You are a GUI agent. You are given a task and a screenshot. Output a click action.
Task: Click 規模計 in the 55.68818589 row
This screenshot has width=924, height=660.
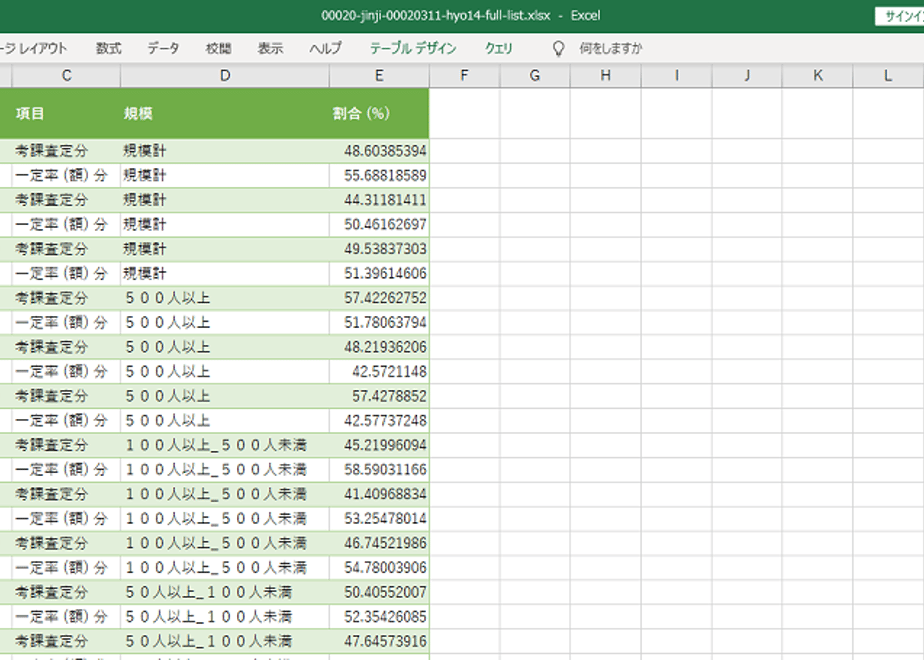[x=144, y=176]
